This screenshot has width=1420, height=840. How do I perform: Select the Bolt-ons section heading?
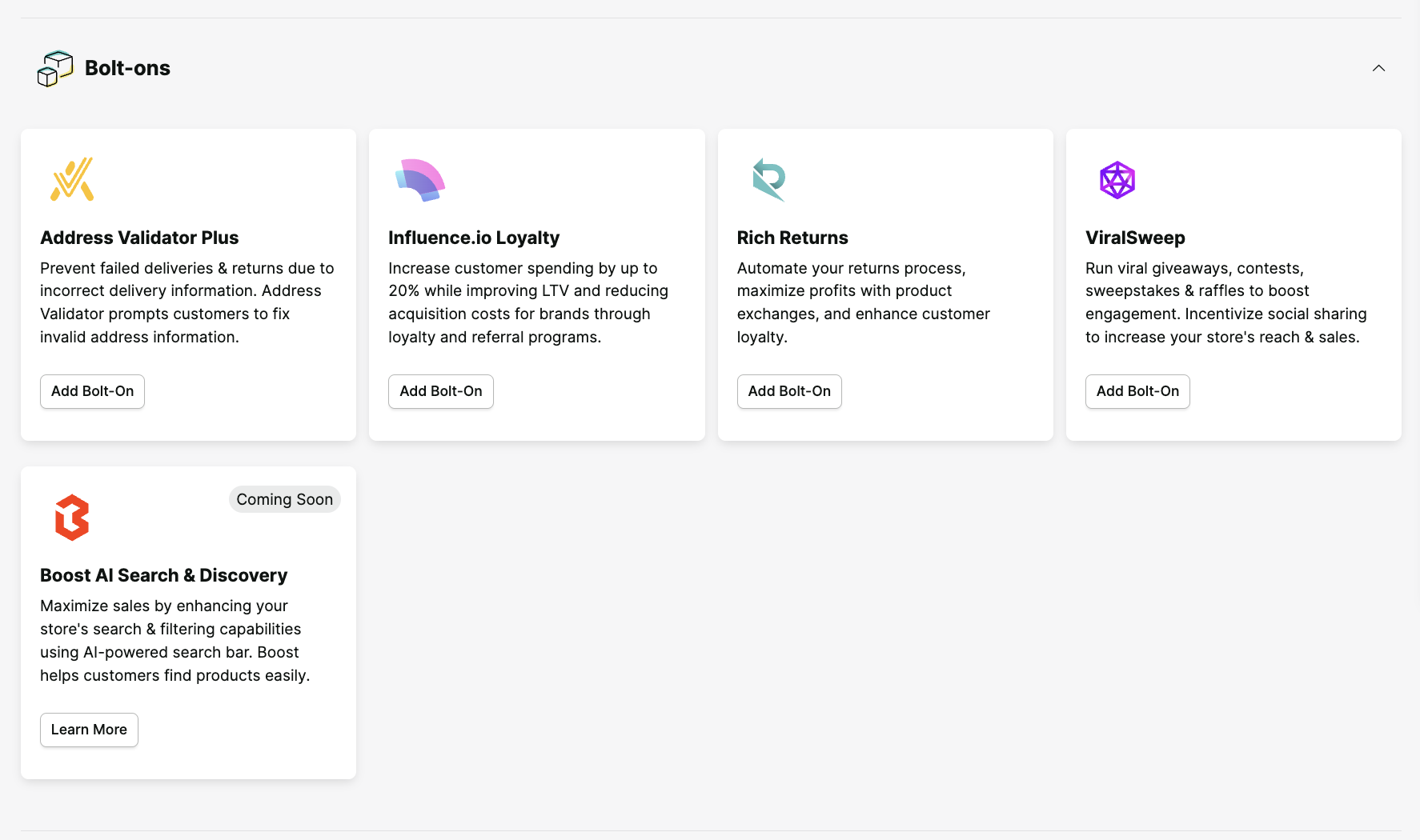(x=127, y=68)
